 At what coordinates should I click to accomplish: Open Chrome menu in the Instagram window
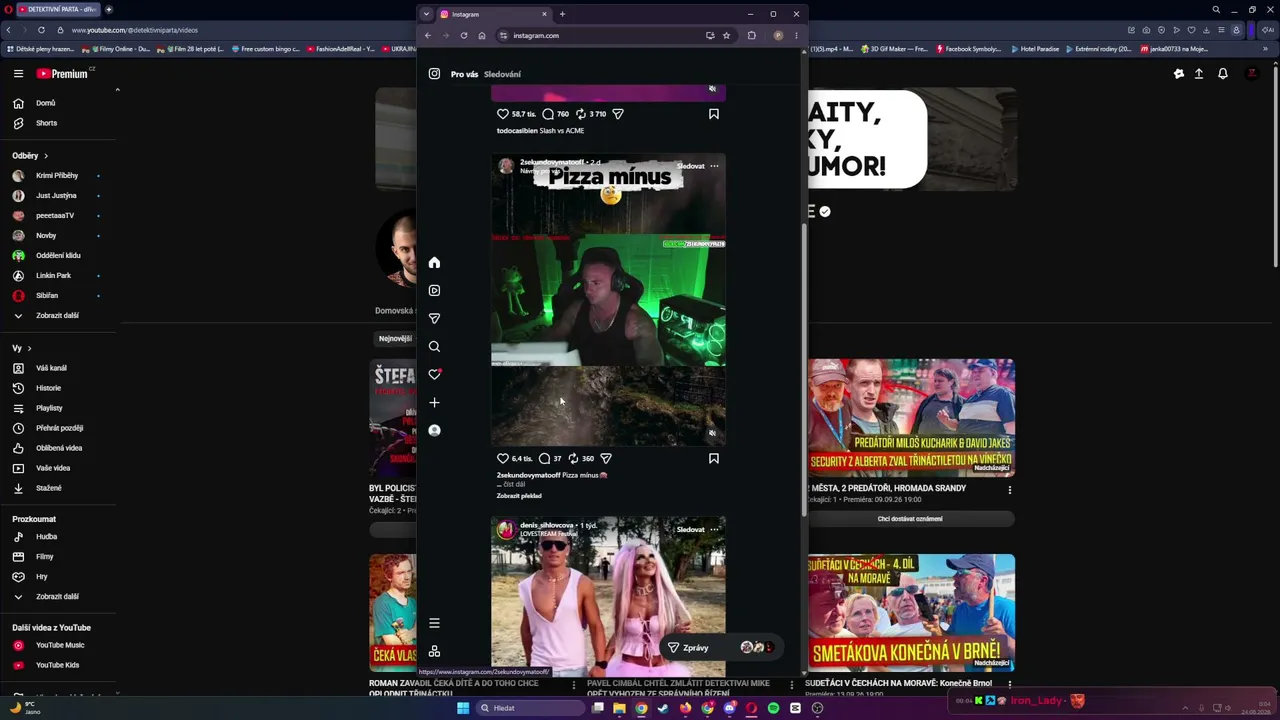click(796, 36)
